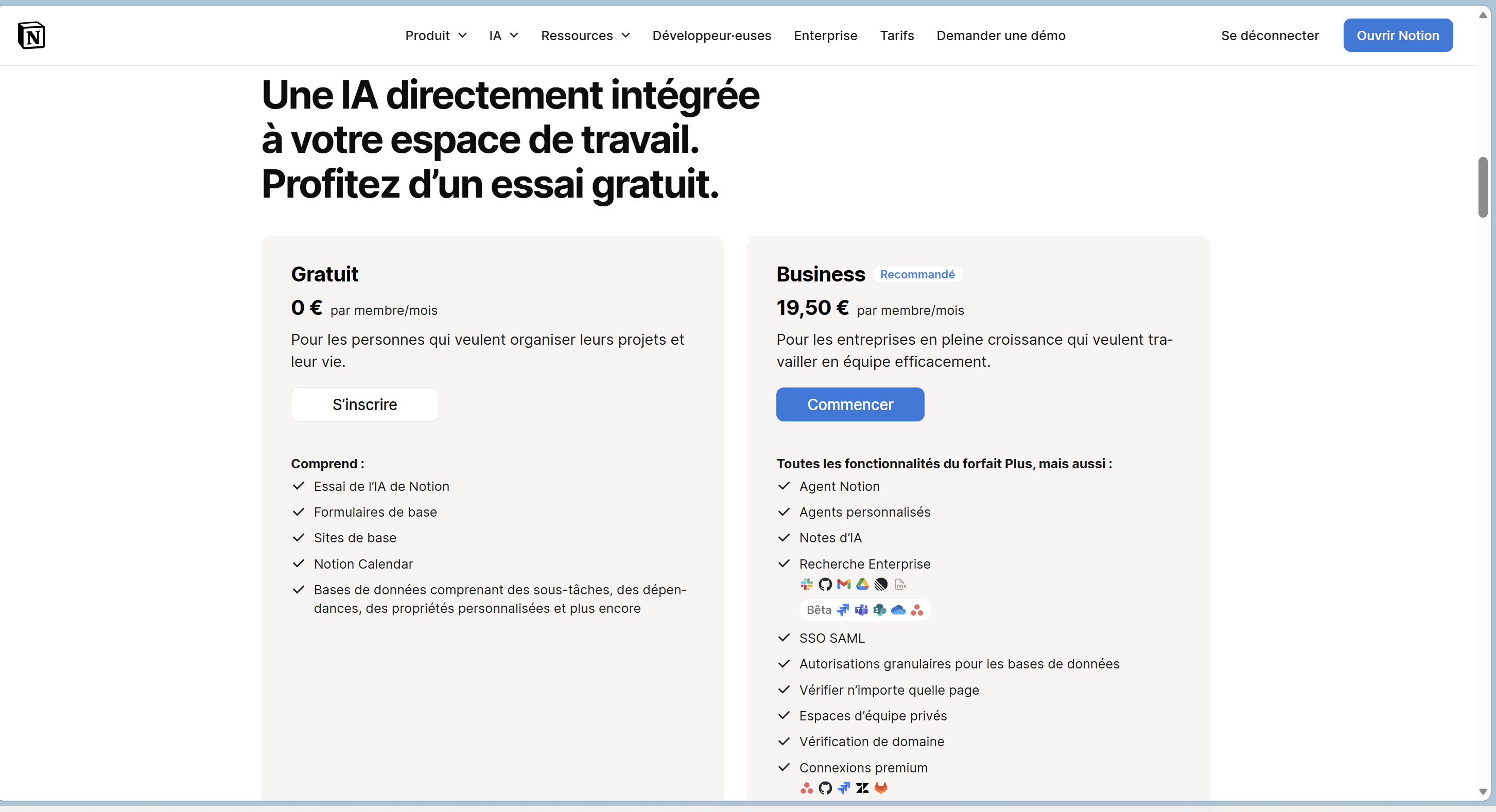
Task: Click the PDF file icon
Action: 901,585
